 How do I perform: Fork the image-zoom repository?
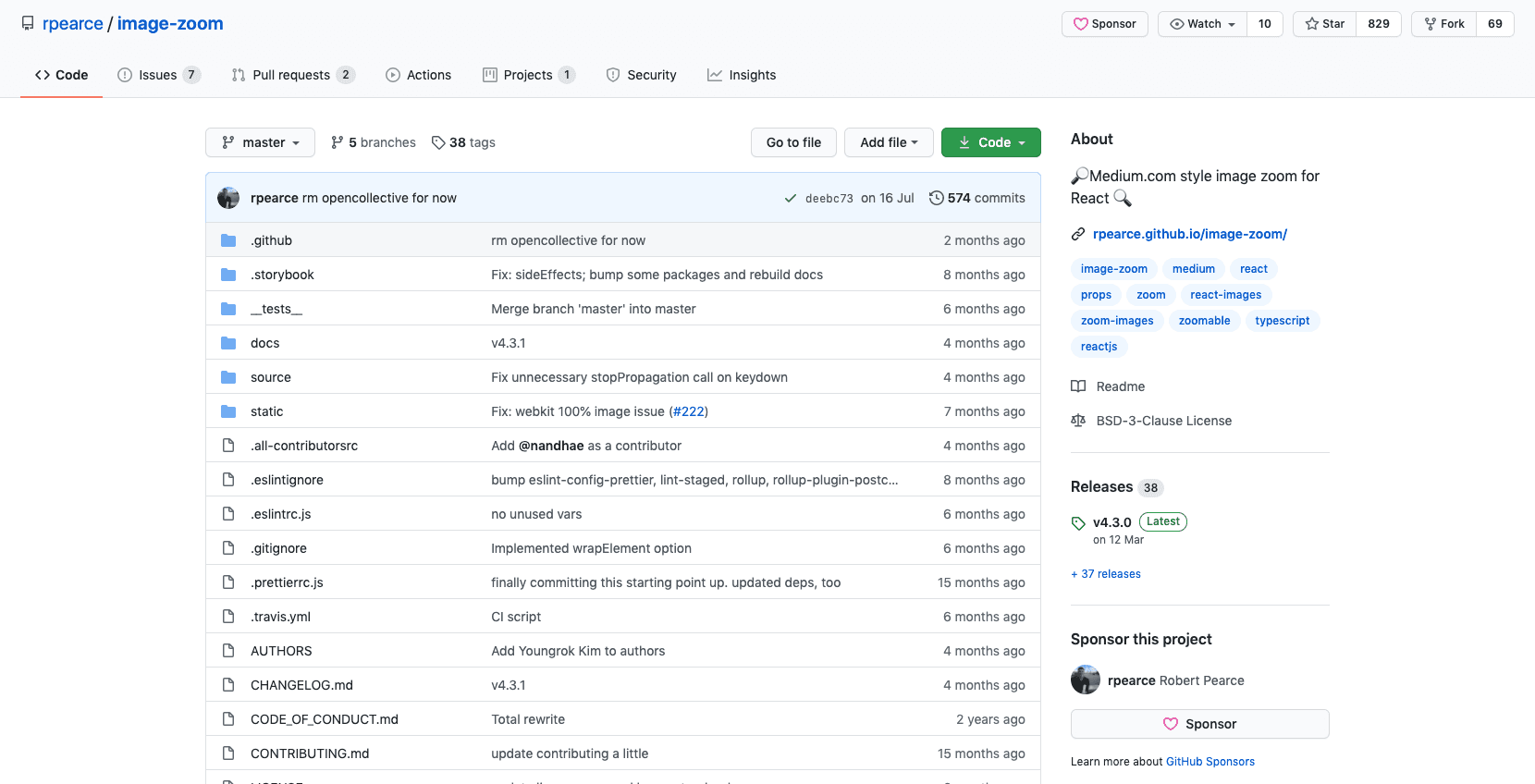[1444, 24]
